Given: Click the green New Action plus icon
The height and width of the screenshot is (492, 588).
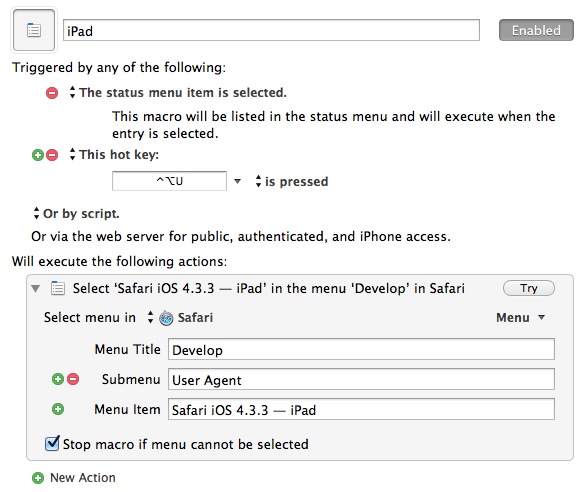Looking at the screenshot, I should pos(38,478).
